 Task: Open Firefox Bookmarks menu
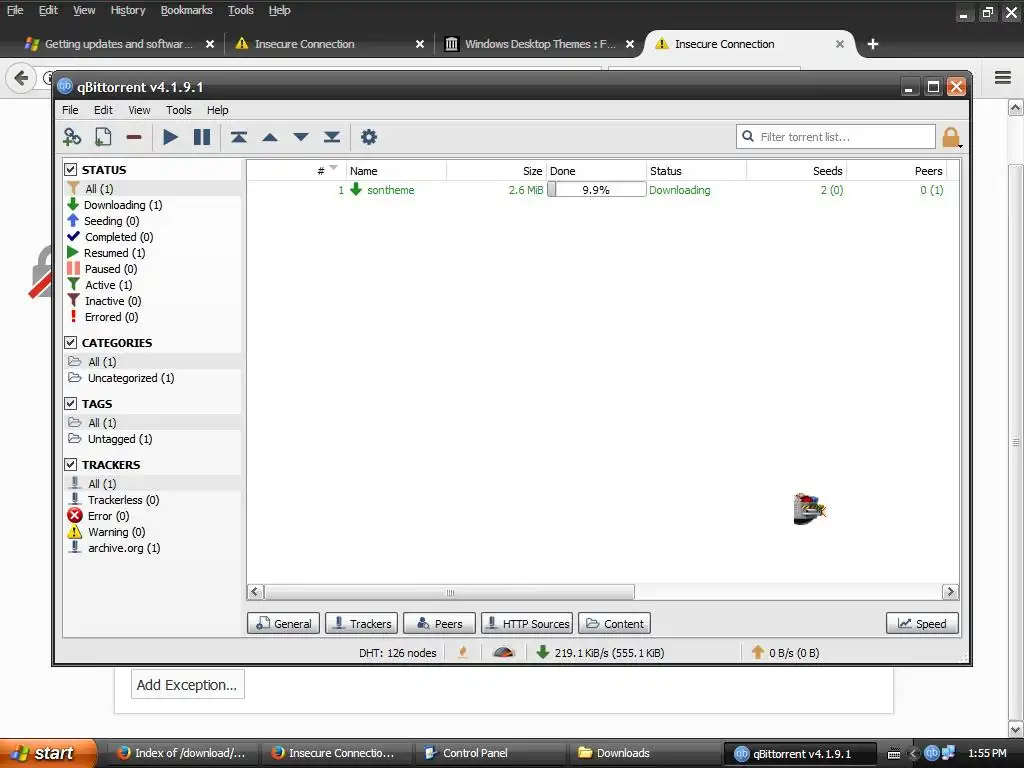(x=186, y=10)
